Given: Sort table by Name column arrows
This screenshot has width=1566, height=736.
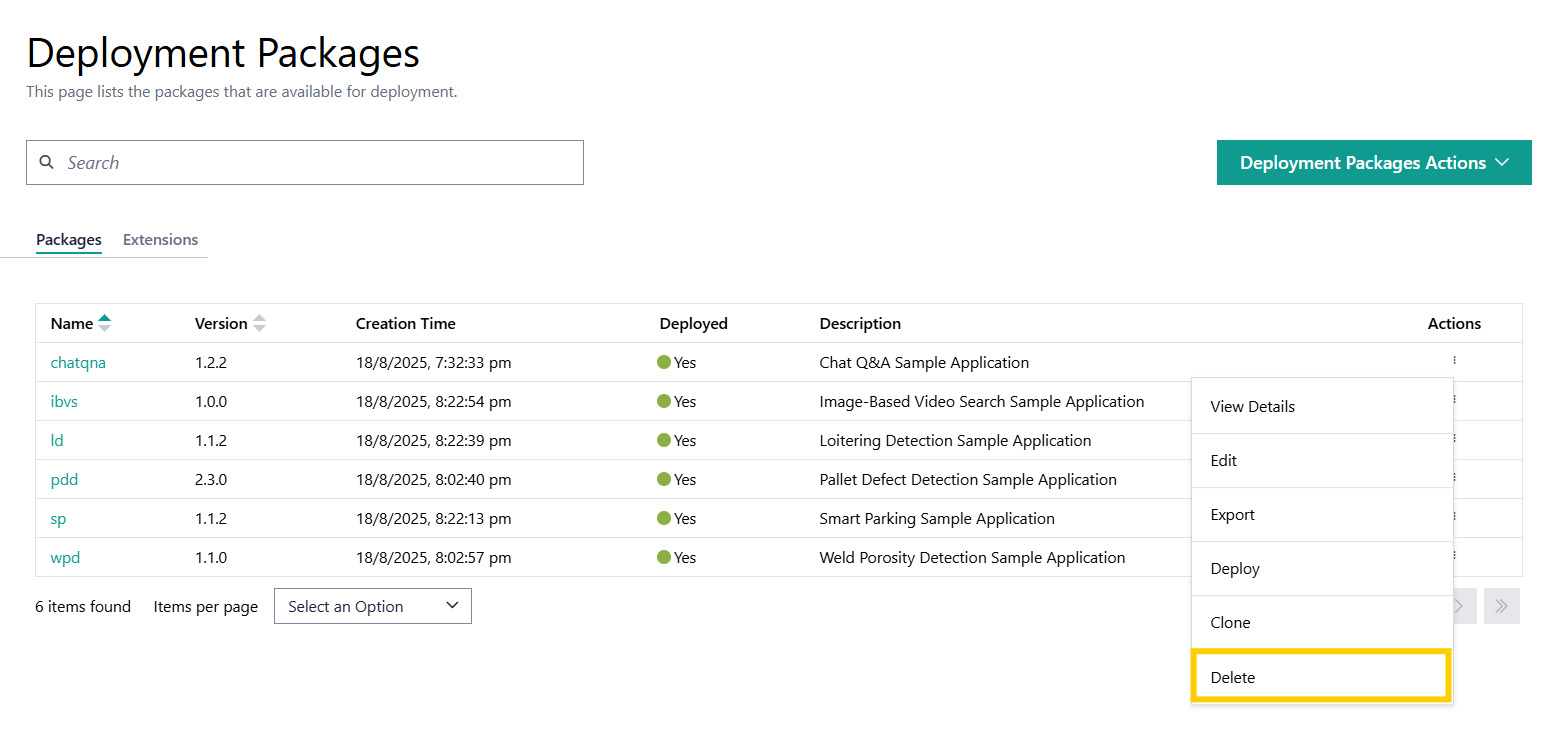Looking at the screenshot, I should [x=104, y=323].
